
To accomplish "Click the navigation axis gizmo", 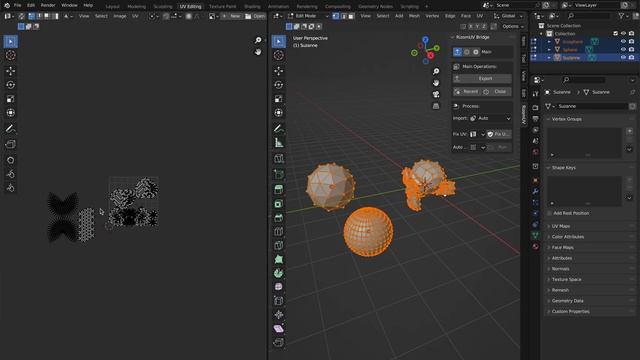I will point(425,50).
